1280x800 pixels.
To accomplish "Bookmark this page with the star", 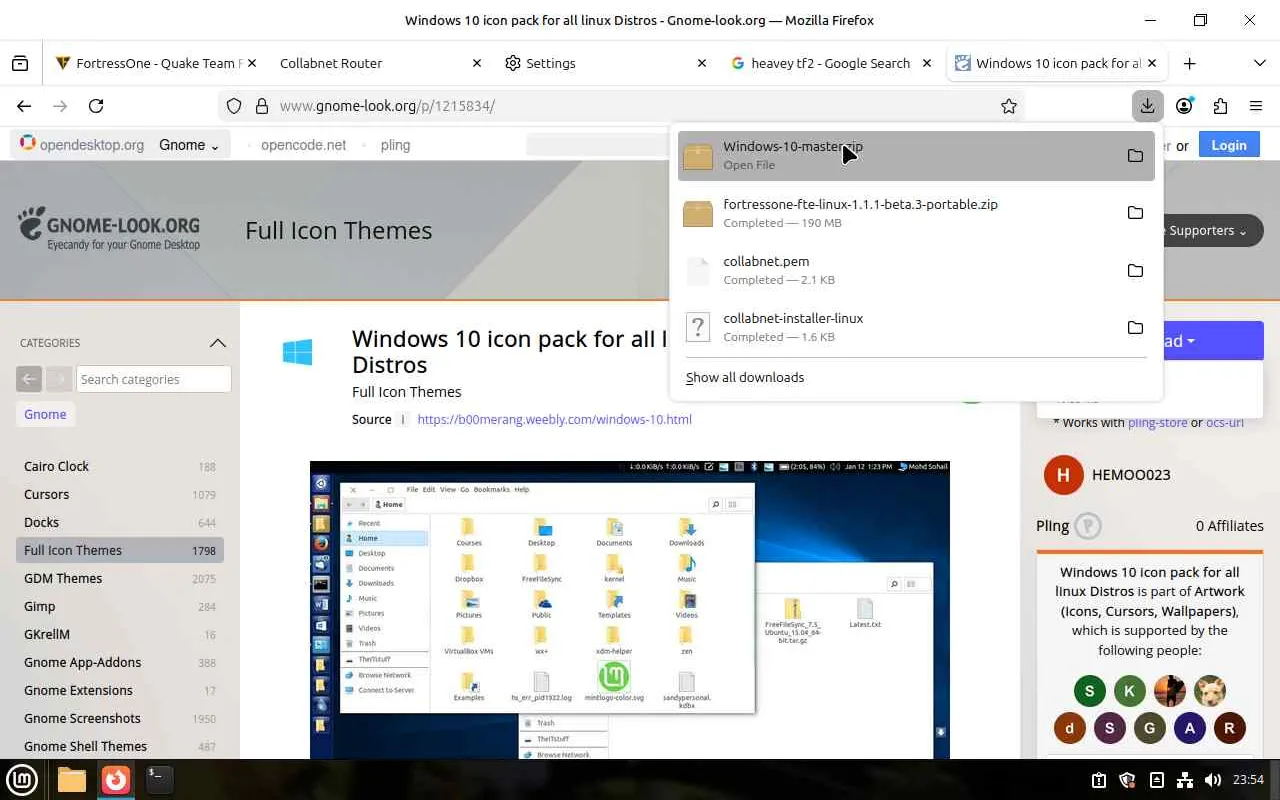I will (x=1009, y=106).
